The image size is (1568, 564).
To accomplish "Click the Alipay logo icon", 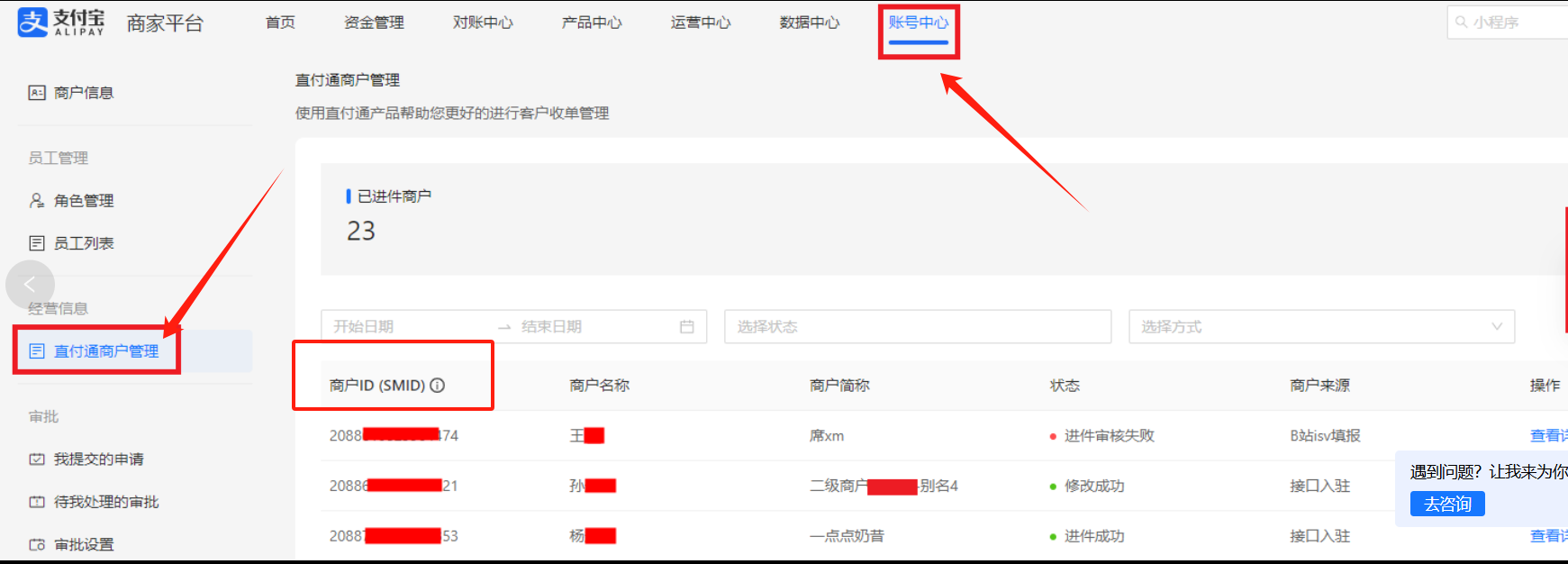I will pyautogui.click(x=33, y=23).
